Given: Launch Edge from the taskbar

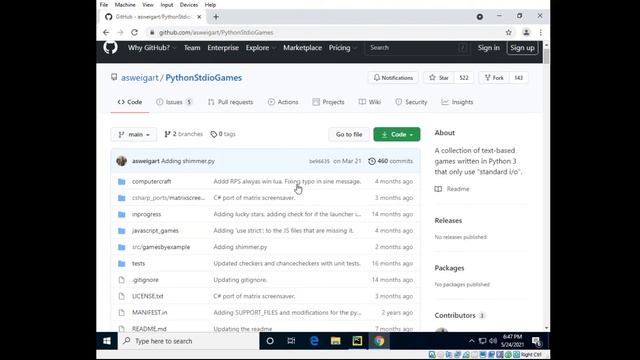Looking at the screenshot, I should (314, 341).
